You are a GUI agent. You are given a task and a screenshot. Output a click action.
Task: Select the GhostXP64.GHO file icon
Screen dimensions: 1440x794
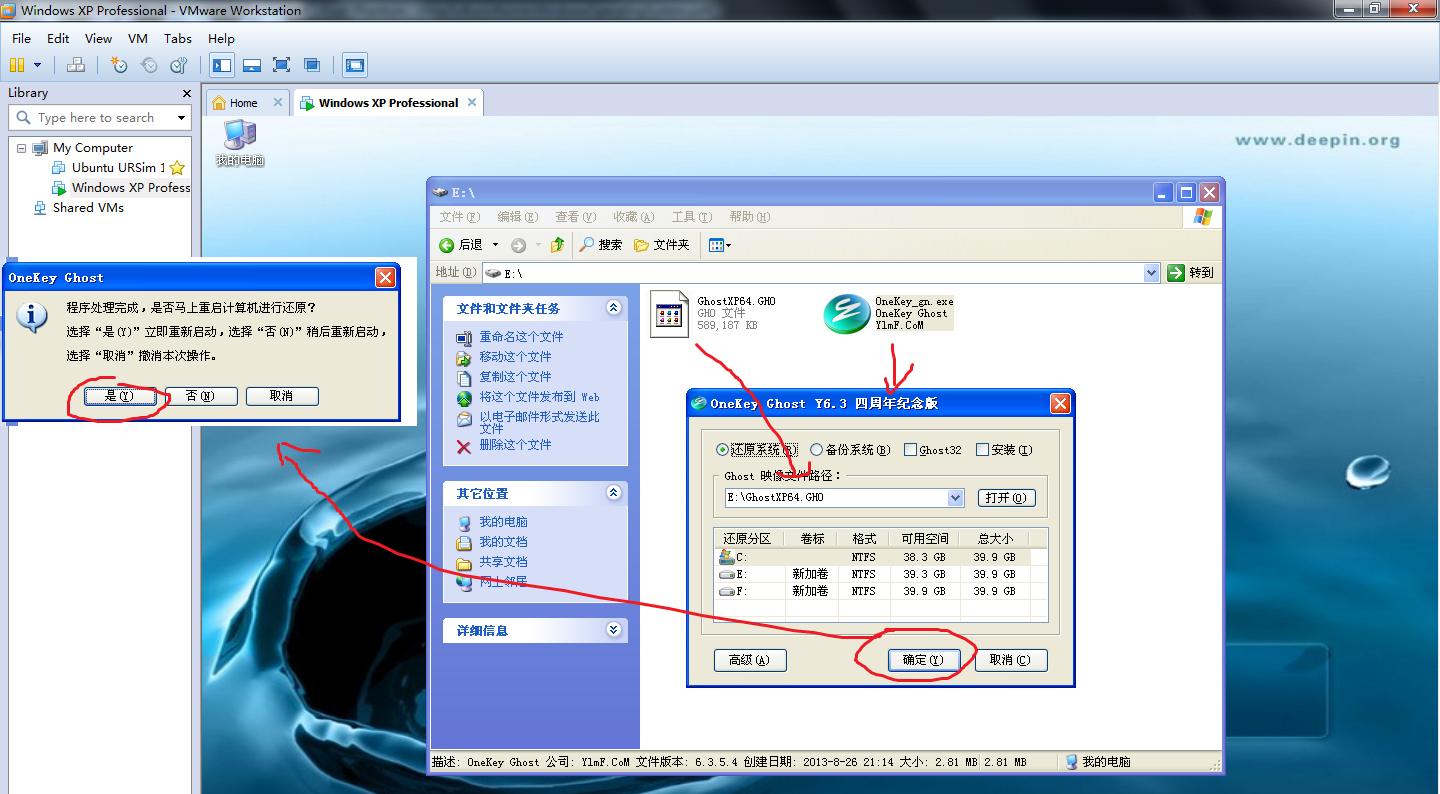tap(669, 313)
